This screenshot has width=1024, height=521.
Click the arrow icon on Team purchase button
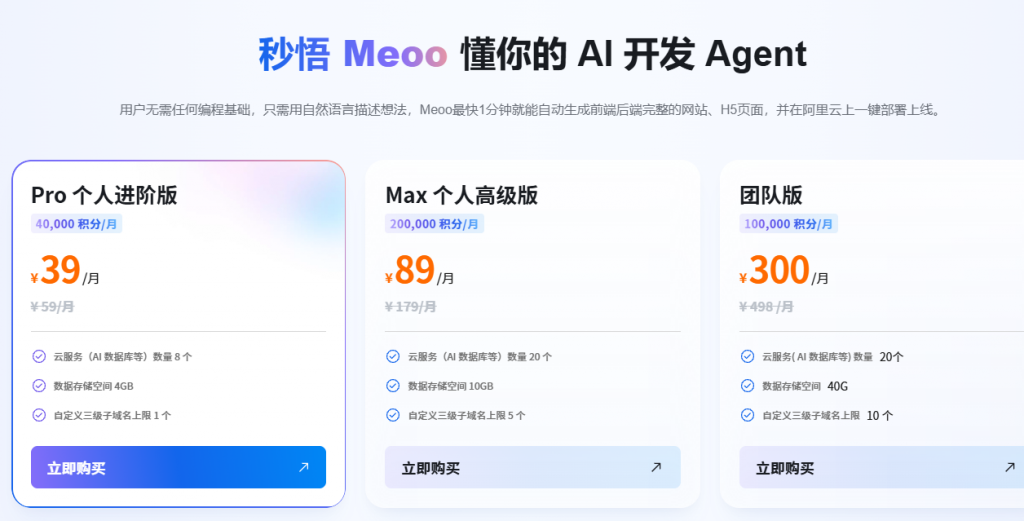tap(1010, 467)
